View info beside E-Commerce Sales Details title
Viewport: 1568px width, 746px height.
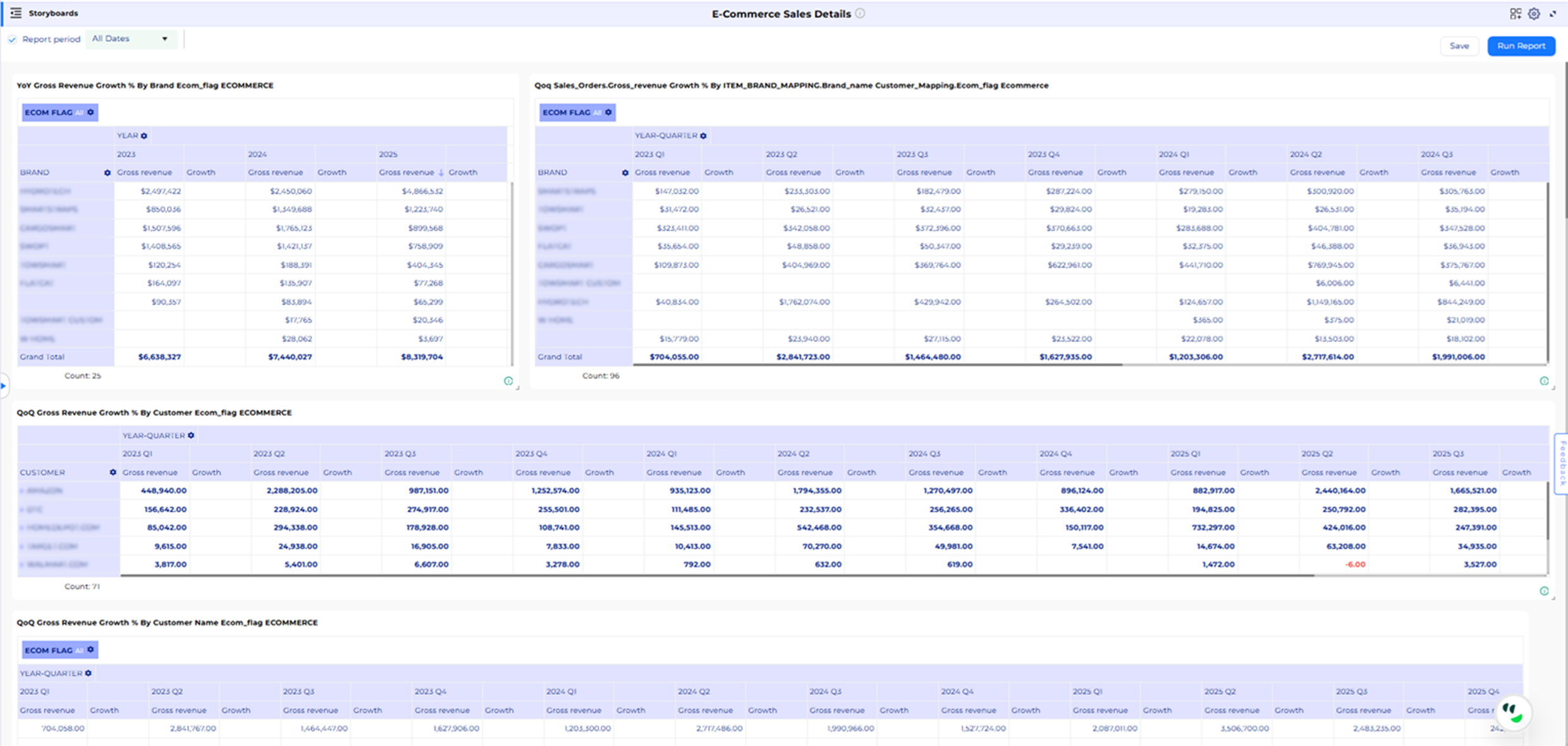[861, 13]
